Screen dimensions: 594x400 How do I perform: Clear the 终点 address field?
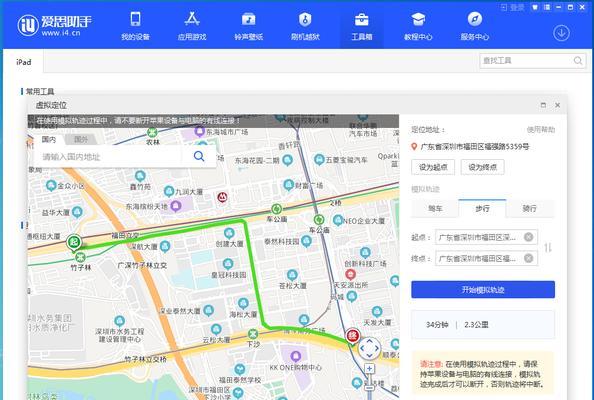[528, 258]
